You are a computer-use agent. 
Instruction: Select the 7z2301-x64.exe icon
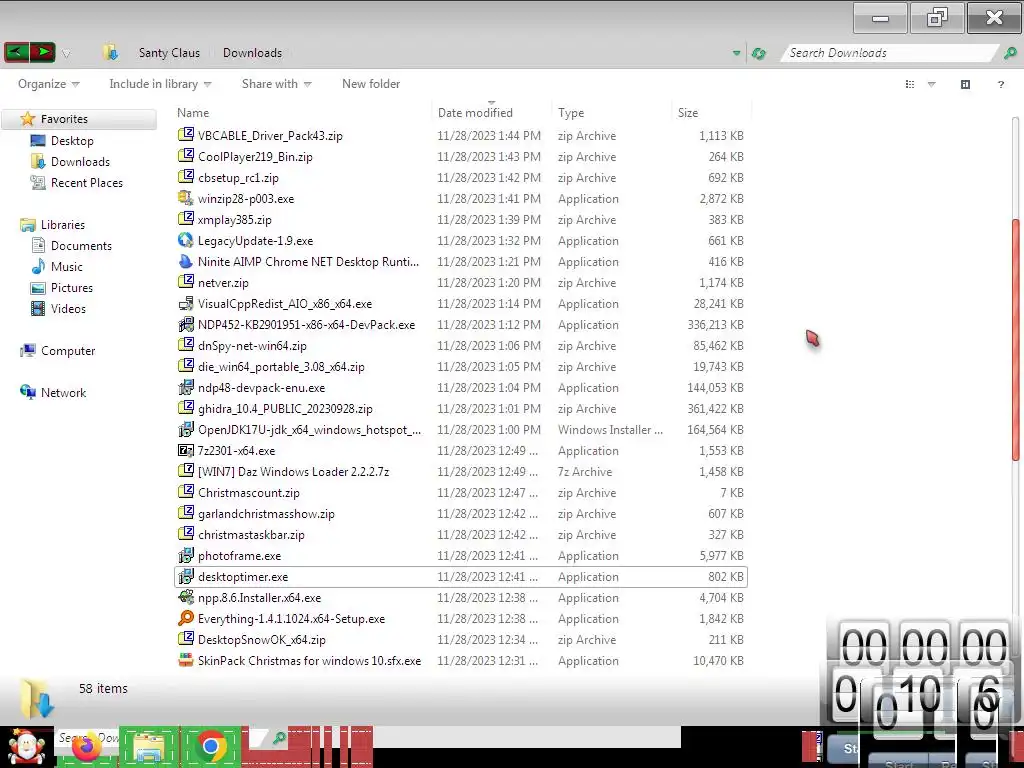tap(186, 450)
